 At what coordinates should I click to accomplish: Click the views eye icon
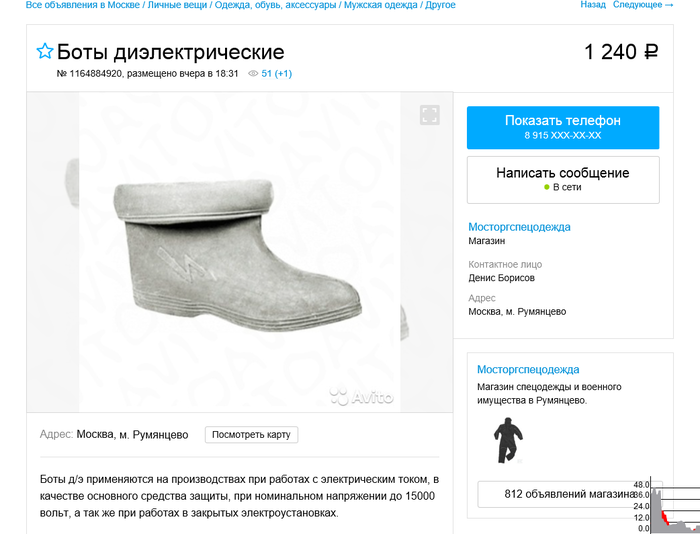253,74
